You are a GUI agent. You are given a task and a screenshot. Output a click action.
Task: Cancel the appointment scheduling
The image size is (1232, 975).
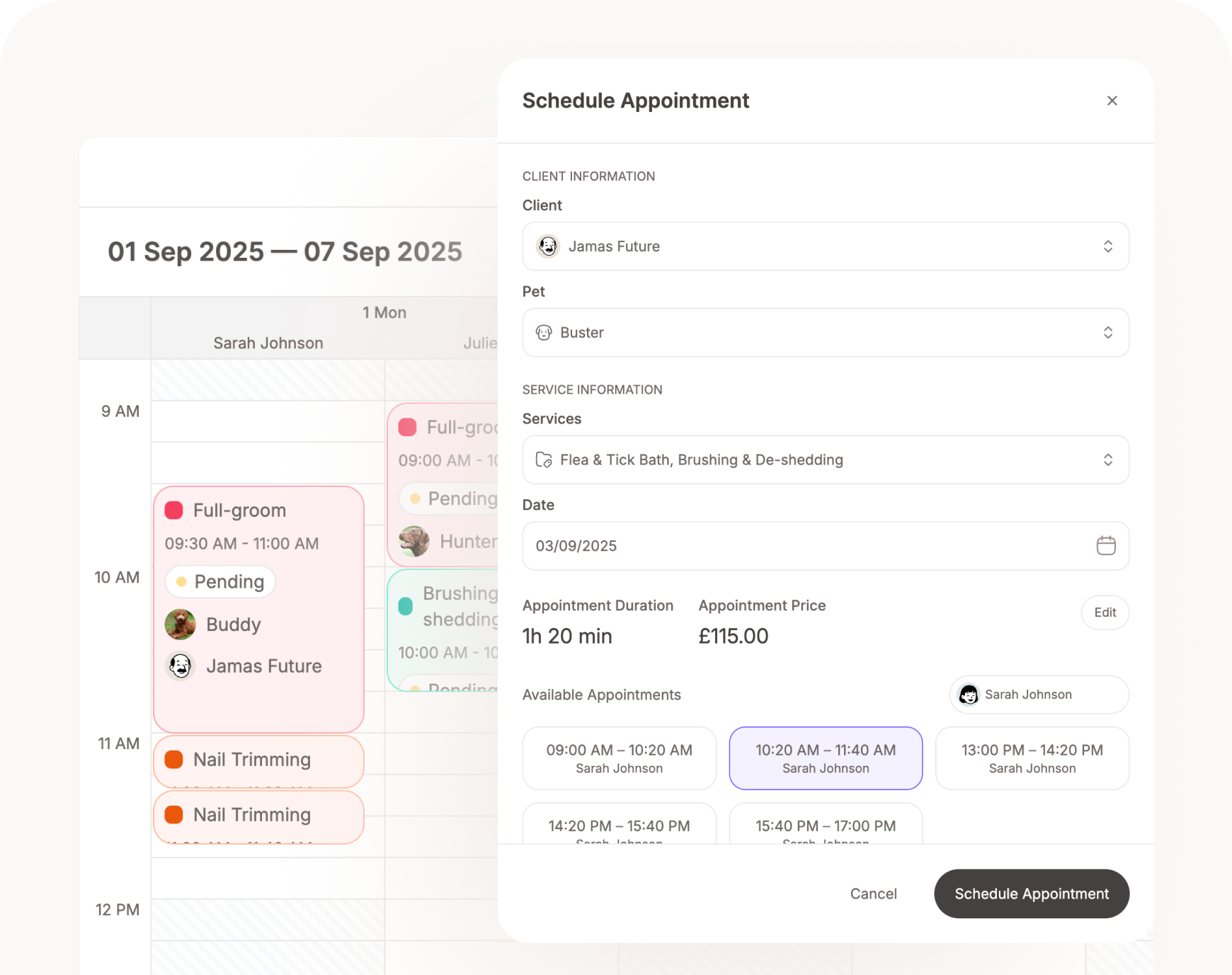[874, 894]
